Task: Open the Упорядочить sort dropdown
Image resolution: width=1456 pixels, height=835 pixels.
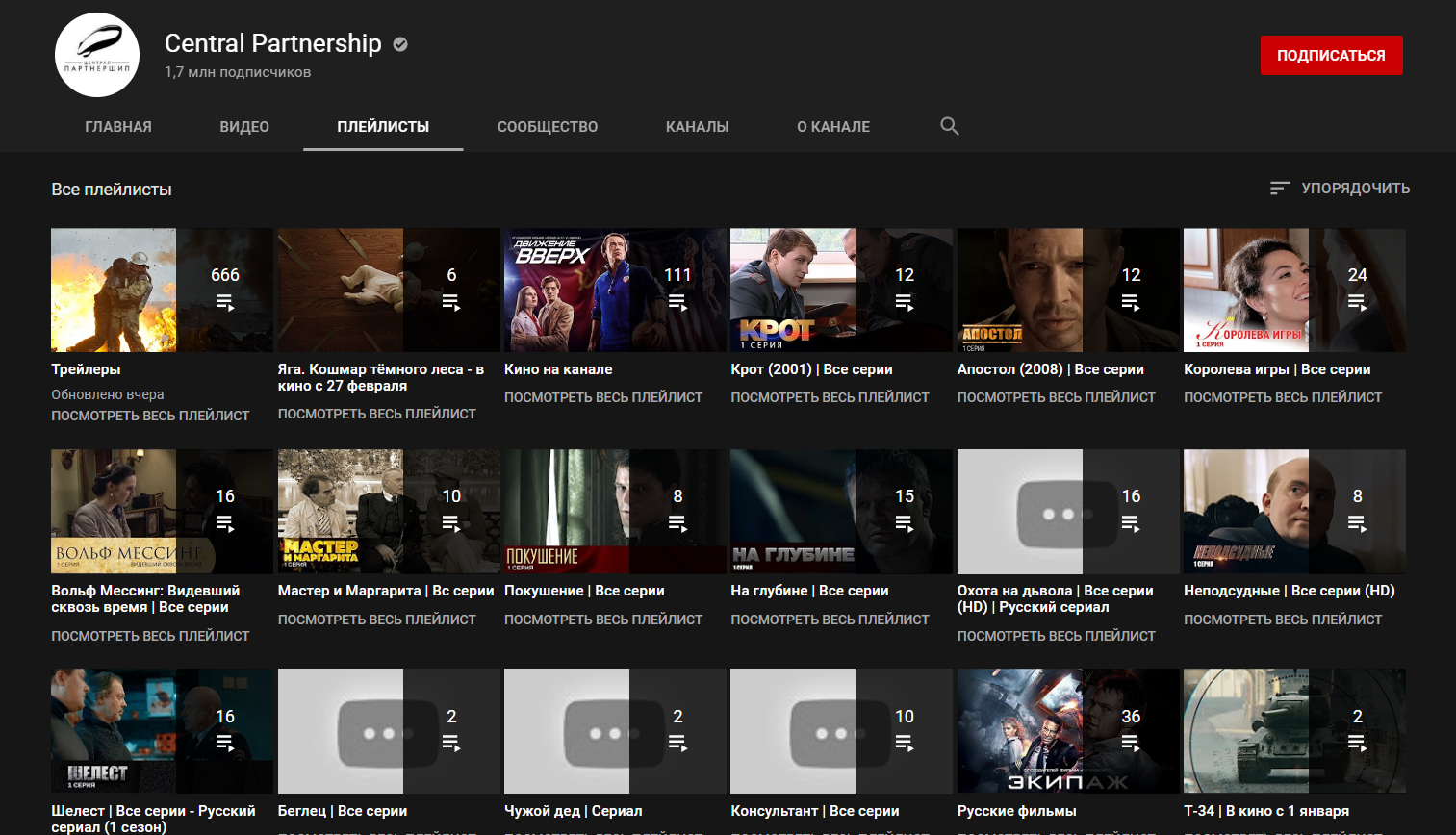Action: tap(1340, 189)
